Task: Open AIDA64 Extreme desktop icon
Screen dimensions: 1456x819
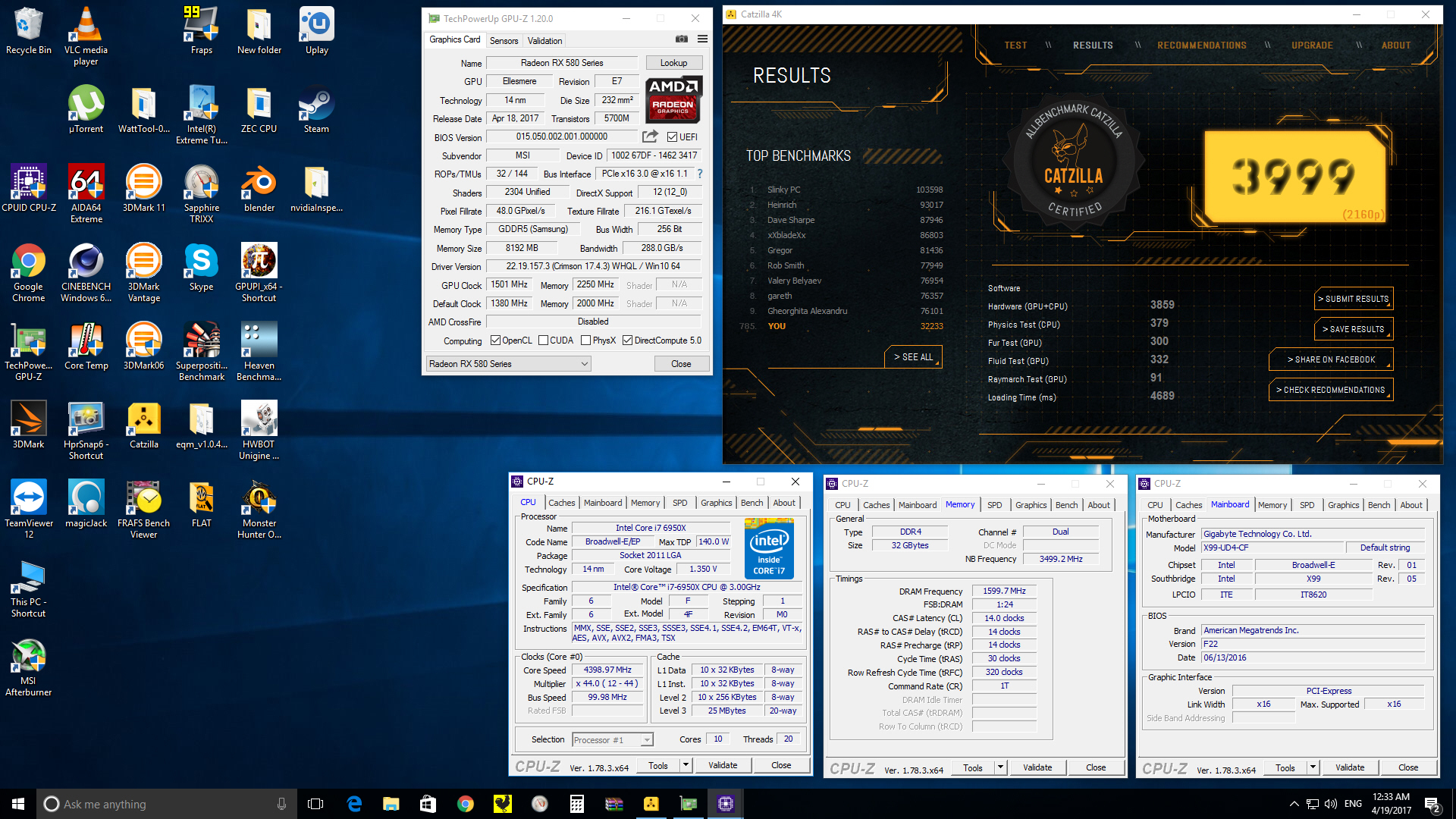Action: [x=86, y=194]
